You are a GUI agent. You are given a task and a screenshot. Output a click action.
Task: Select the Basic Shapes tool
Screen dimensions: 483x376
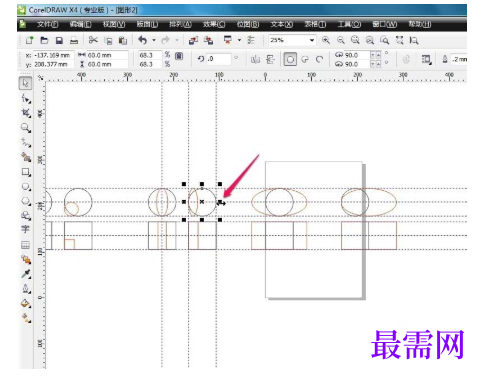[x=26, y=216]
